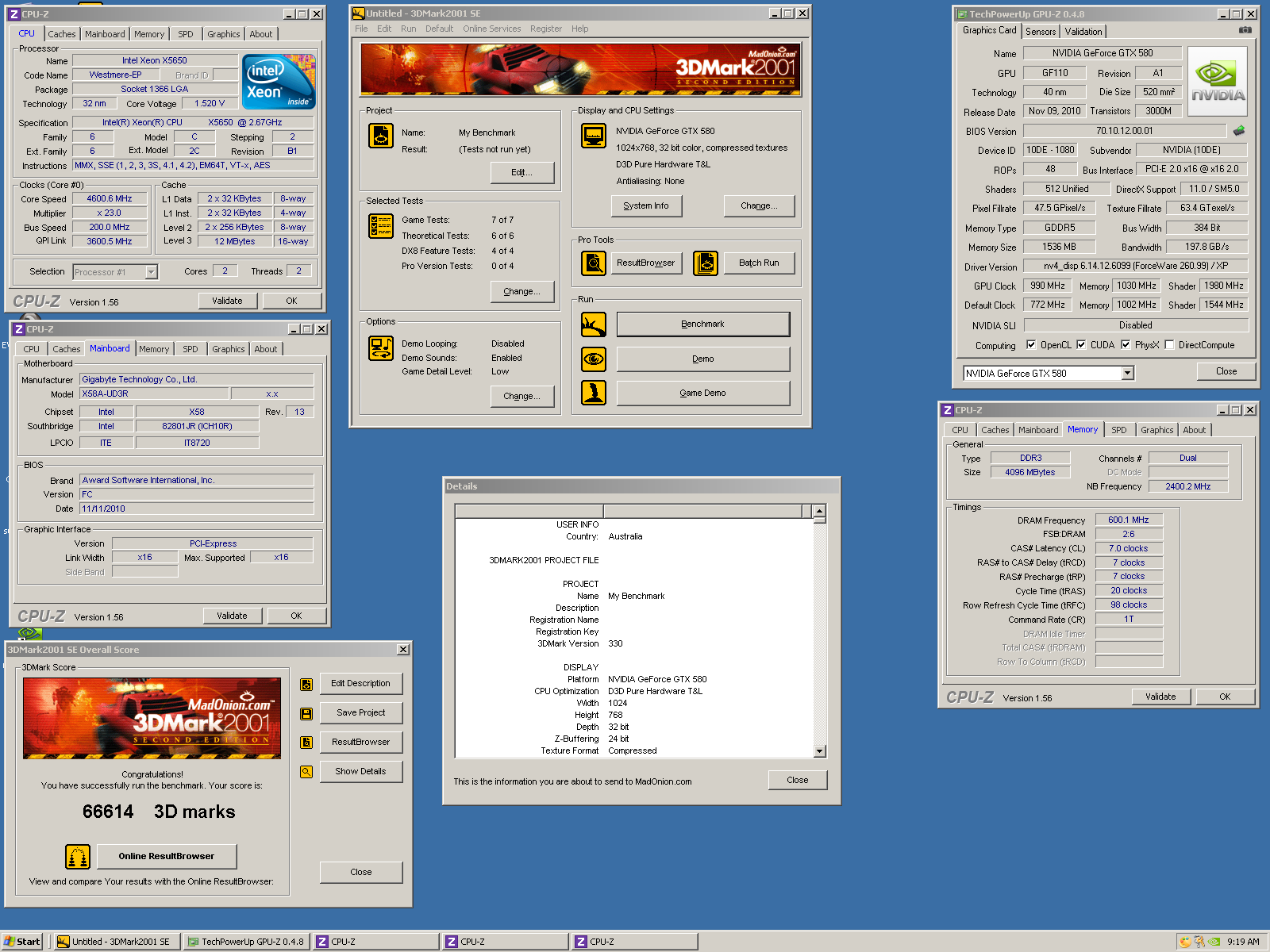The width and height of the screenshot is (1270, 952).
Task: Click the Demo eye icon
Action: [x=594, y=359]
